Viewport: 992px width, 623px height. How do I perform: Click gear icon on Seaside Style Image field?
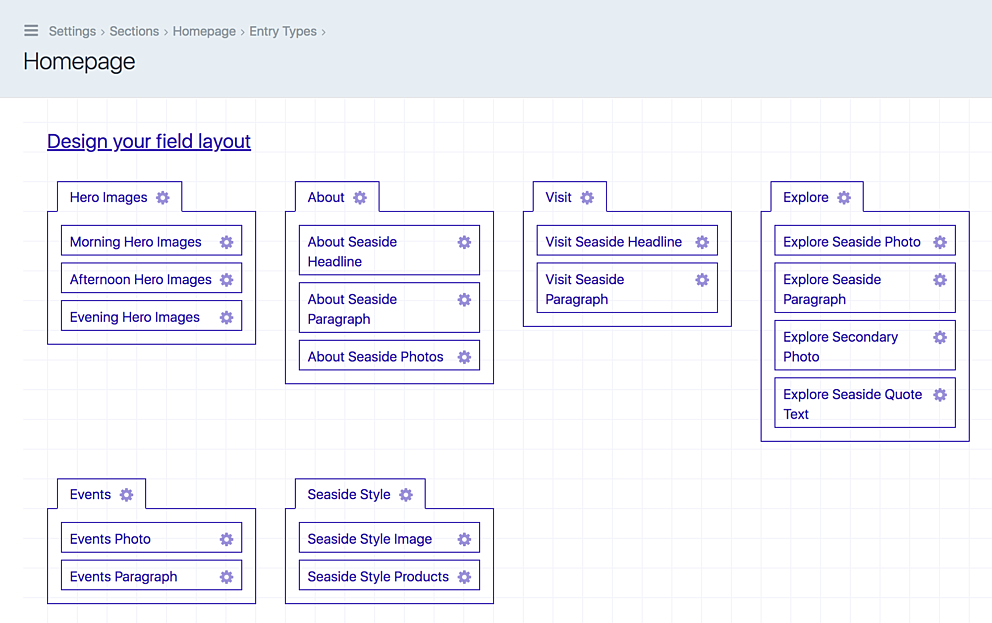tap(464, 539)
